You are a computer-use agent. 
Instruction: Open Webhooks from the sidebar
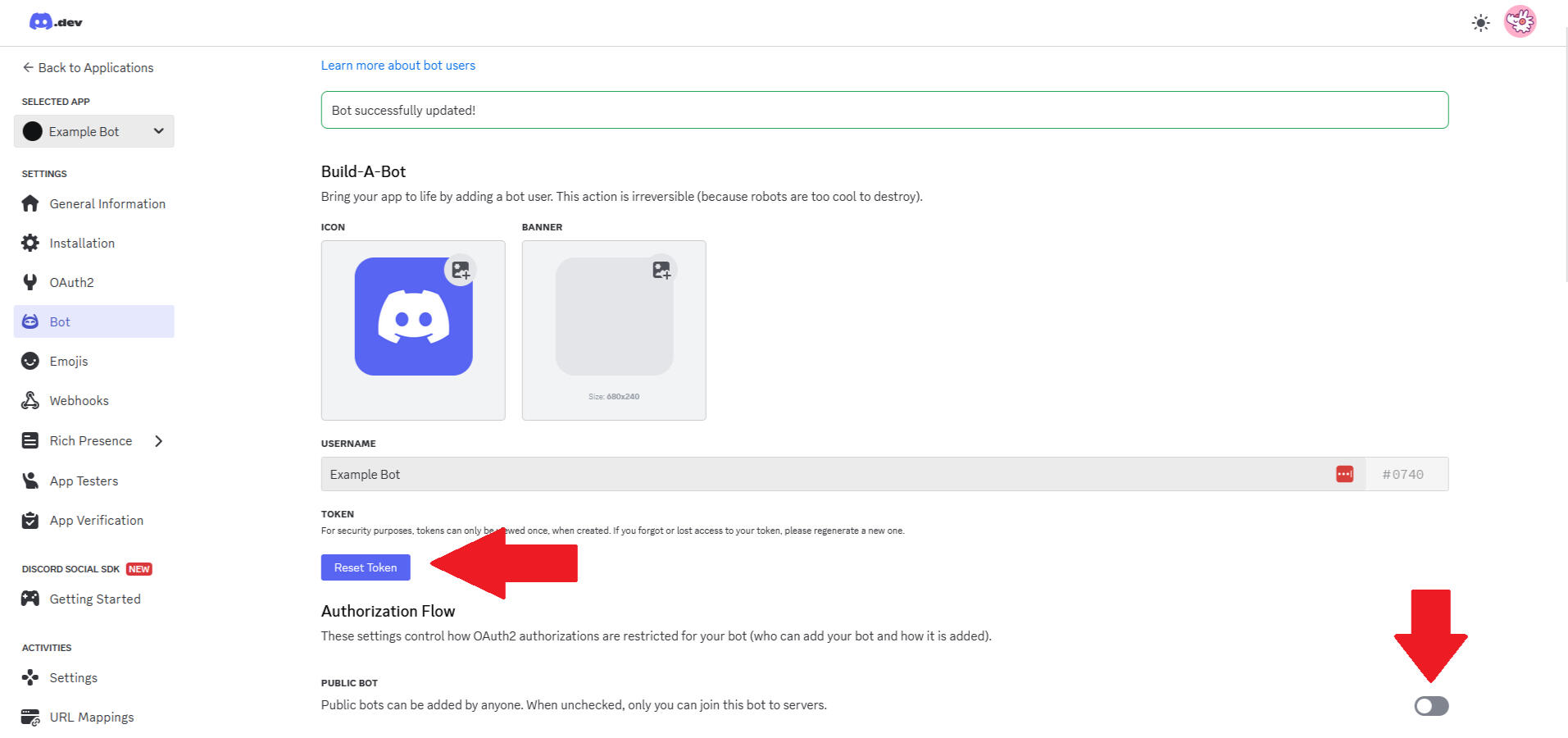(79, 401)
